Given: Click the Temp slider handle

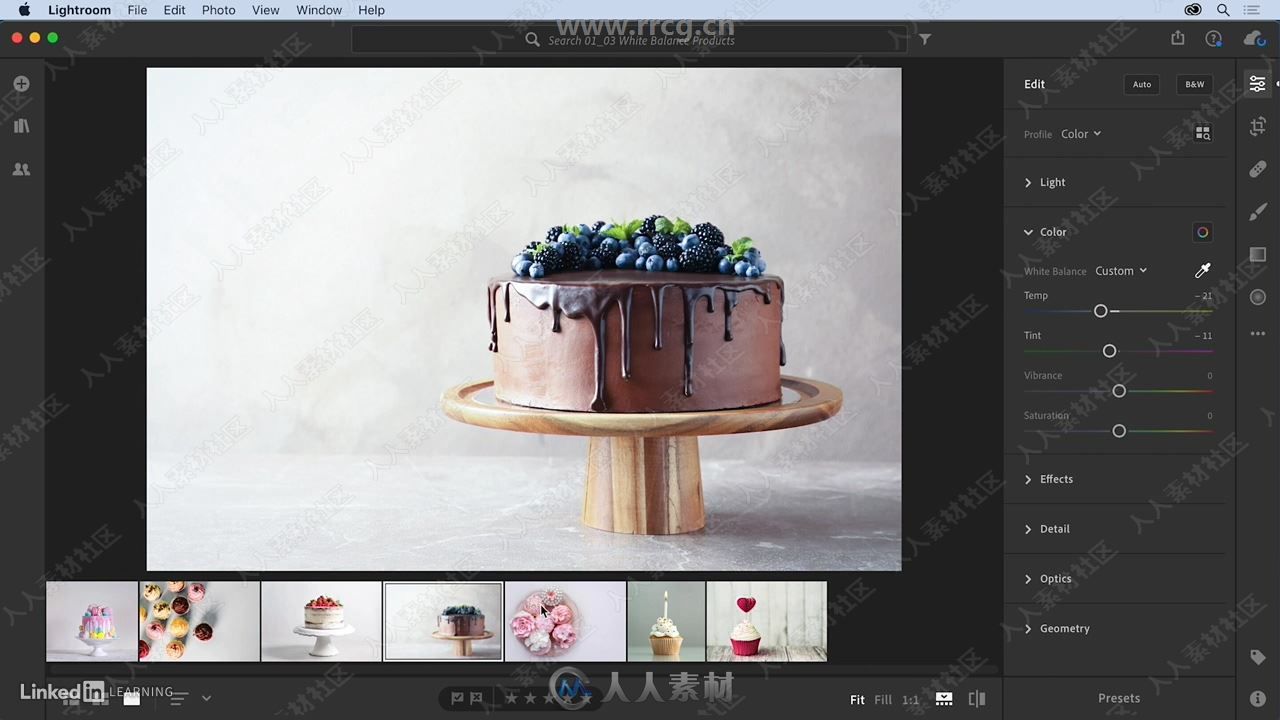Looking at the screenshot, I should pyautogui.click(x=1101, y=311).
